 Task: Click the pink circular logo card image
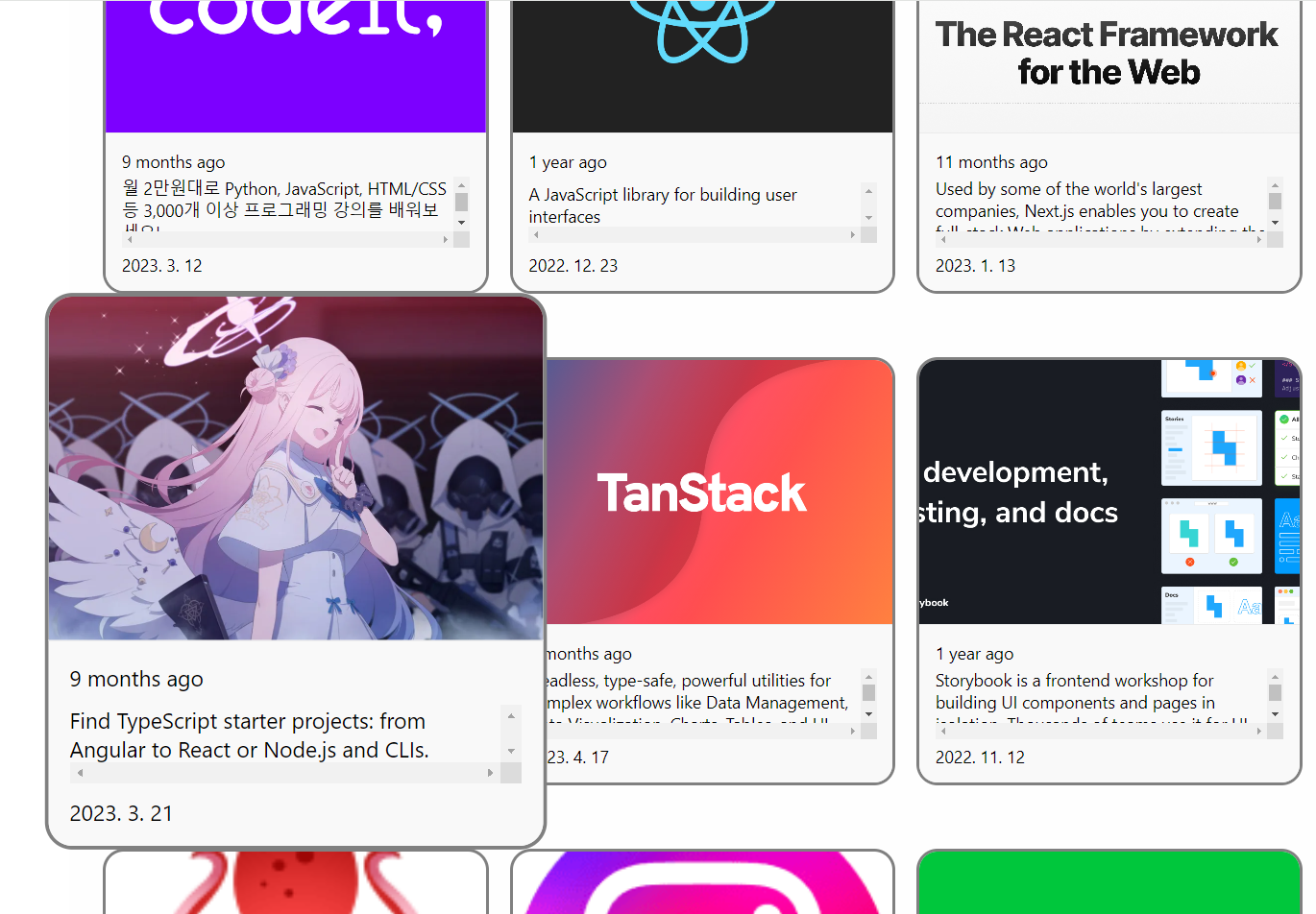(702, 882)
